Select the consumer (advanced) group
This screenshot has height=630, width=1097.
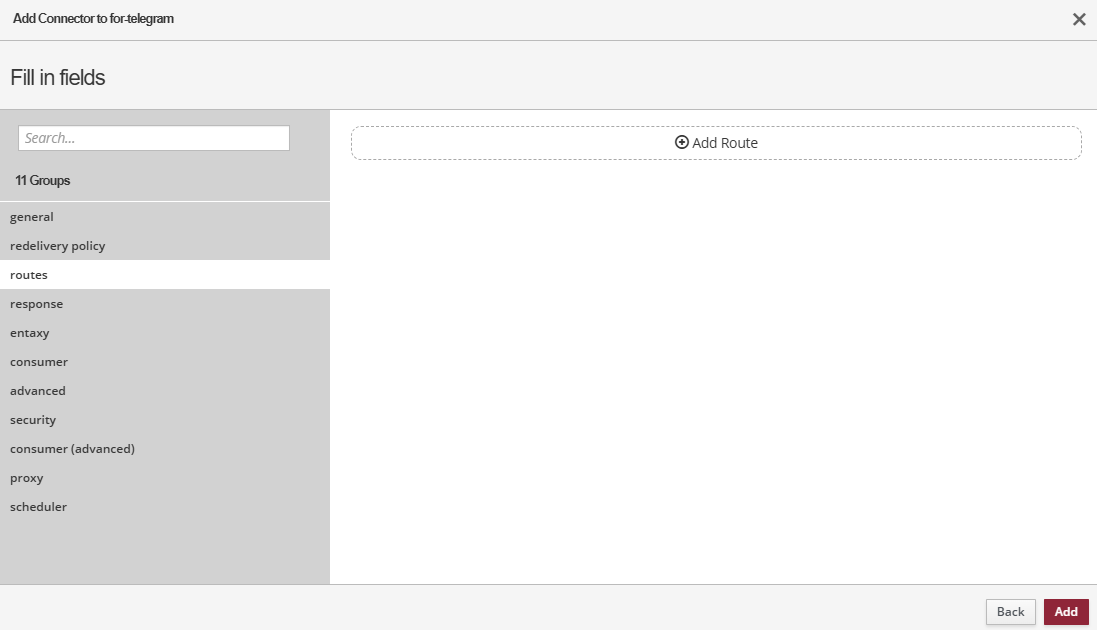72,449
